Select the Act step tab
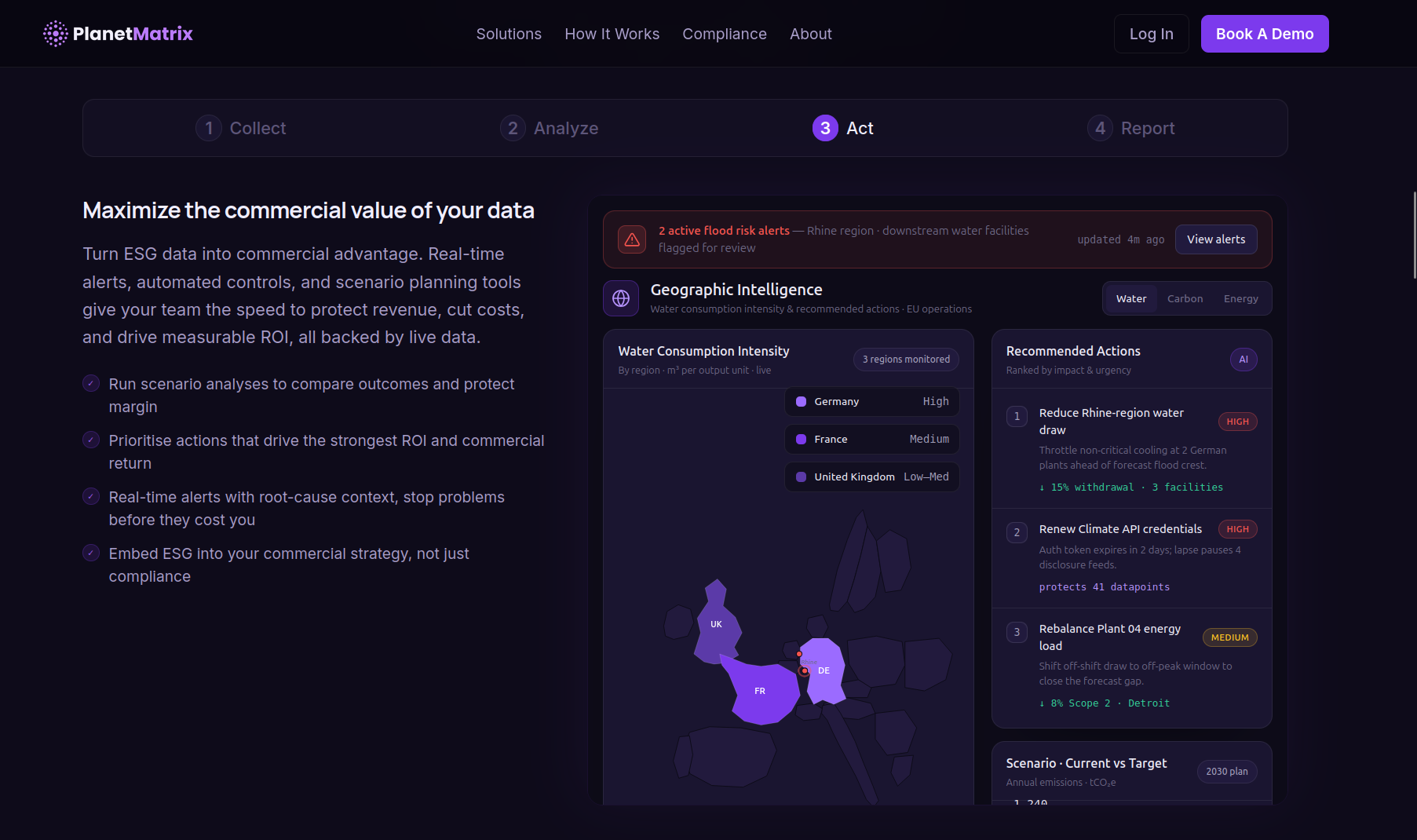 point(842,128)
